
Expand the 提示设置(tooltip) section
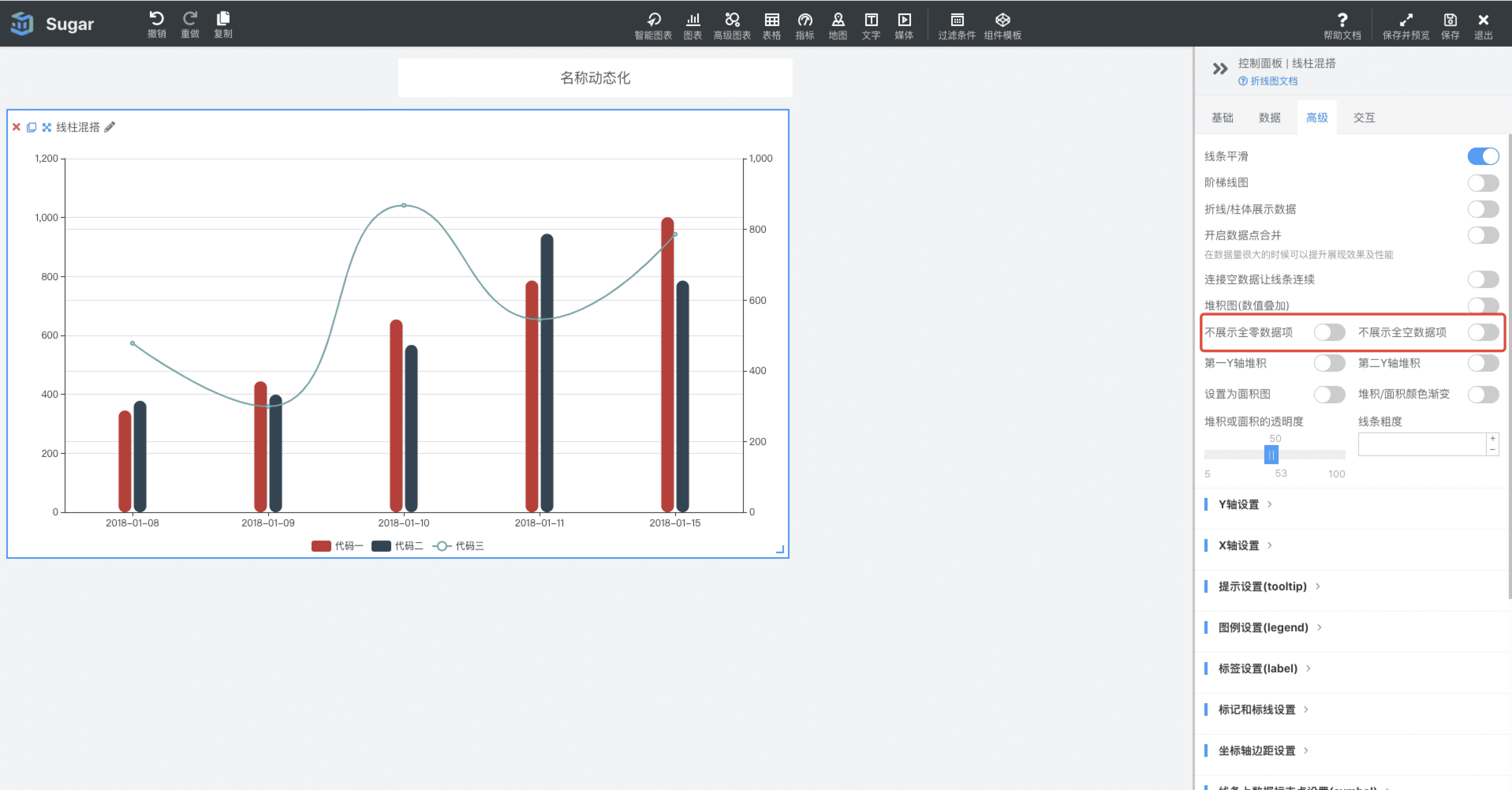pos(1262,586)
